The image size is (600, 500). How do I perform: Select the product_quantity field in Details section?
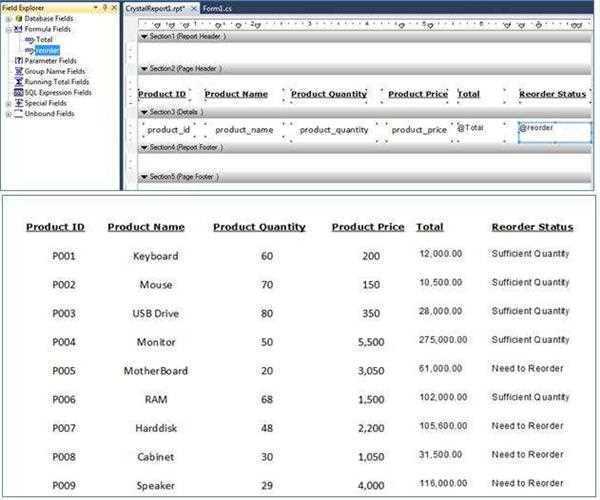pos(334,130)
